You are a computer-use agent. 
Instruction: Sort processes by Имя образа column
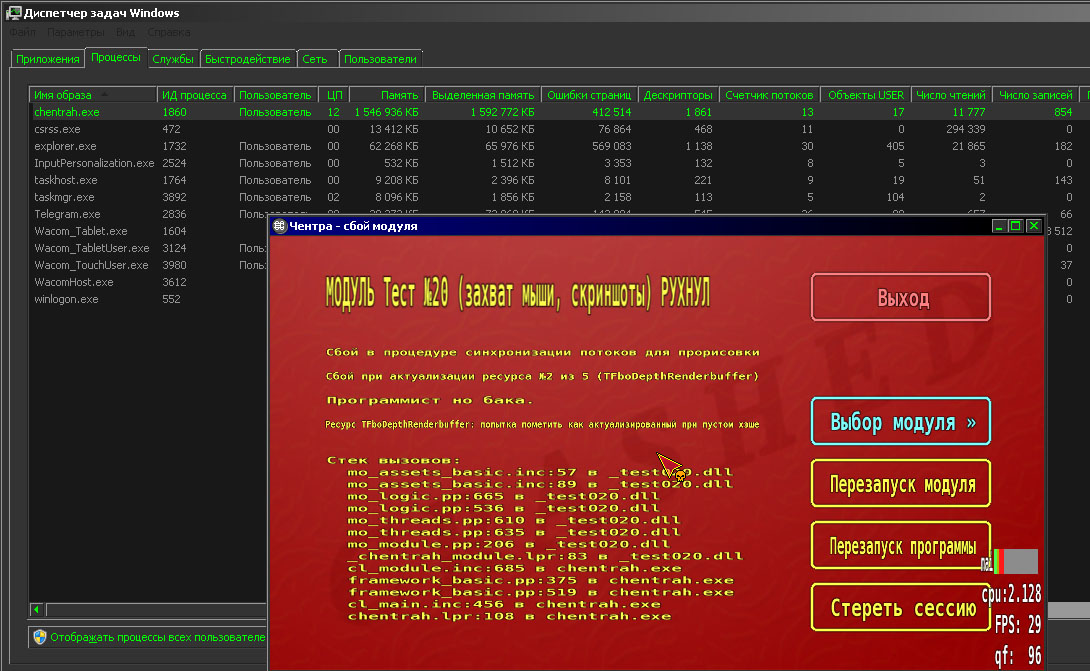[92, 95]
